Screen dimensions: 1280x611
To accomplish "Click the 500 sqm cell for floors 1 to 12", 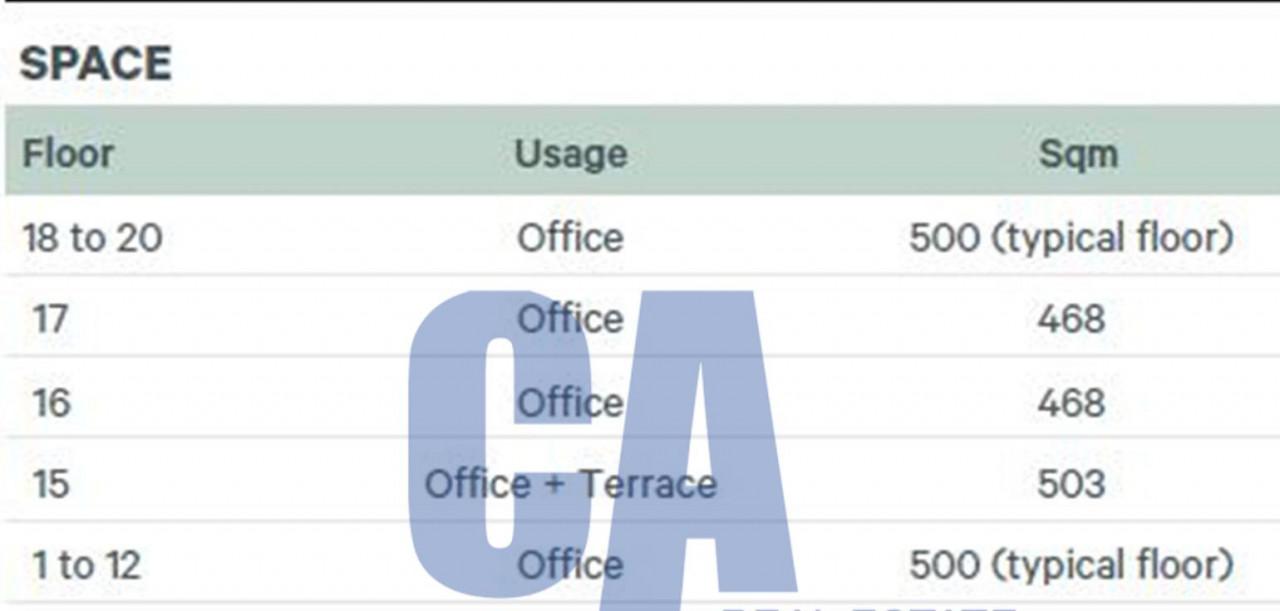I will 1071,565.
